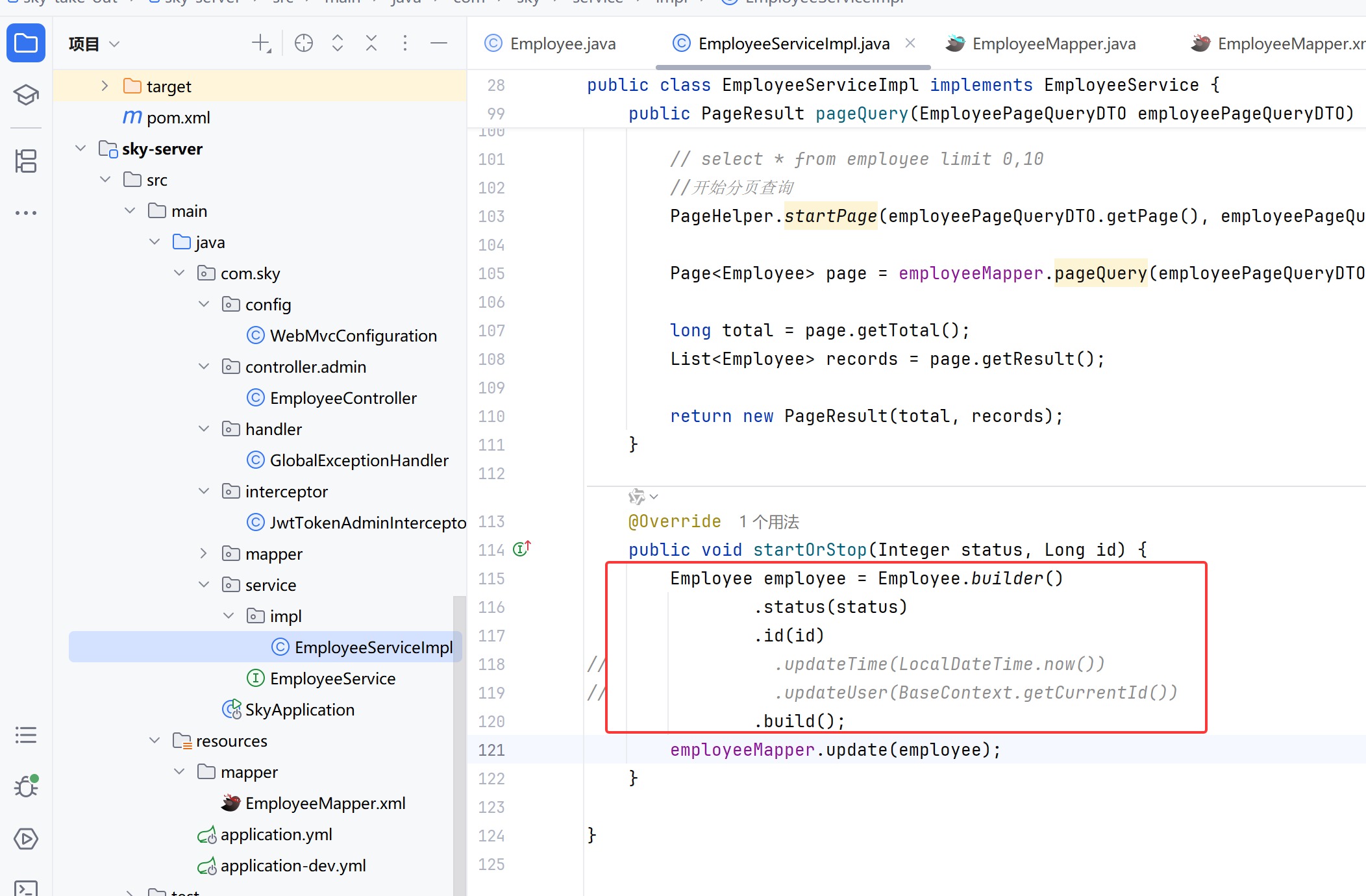Open the project view dropdown 项目
This screenshot has width=1366, height=896.
(95, 44)
